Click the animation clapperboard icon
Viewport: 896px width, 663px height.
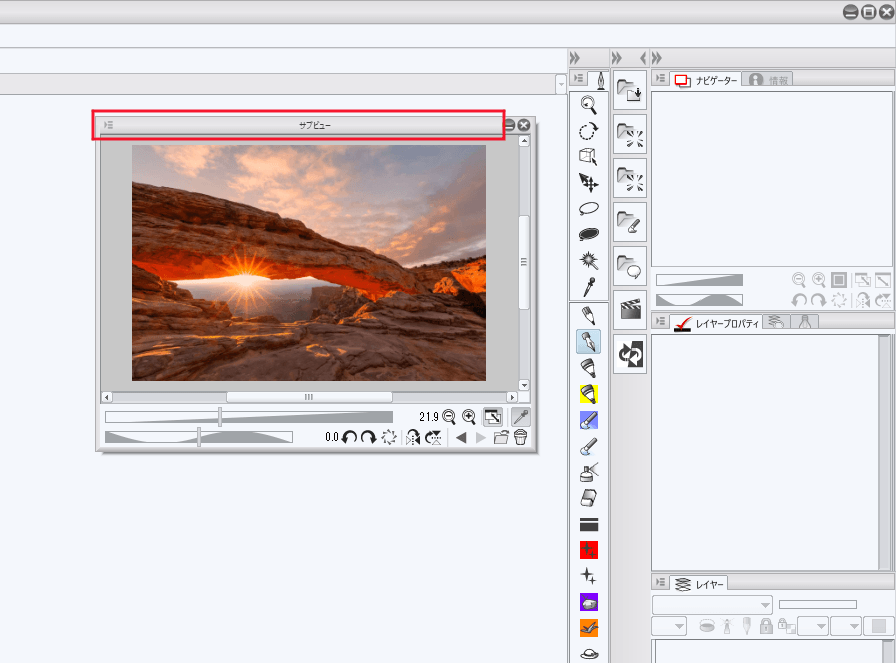(x=630, y=310)
